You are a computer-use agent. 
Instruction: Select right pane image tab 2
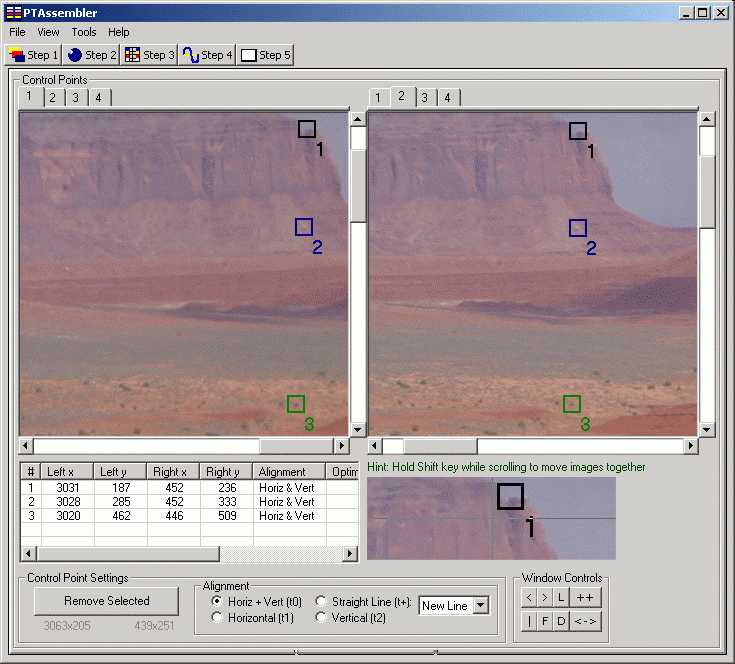pos(401,97)
